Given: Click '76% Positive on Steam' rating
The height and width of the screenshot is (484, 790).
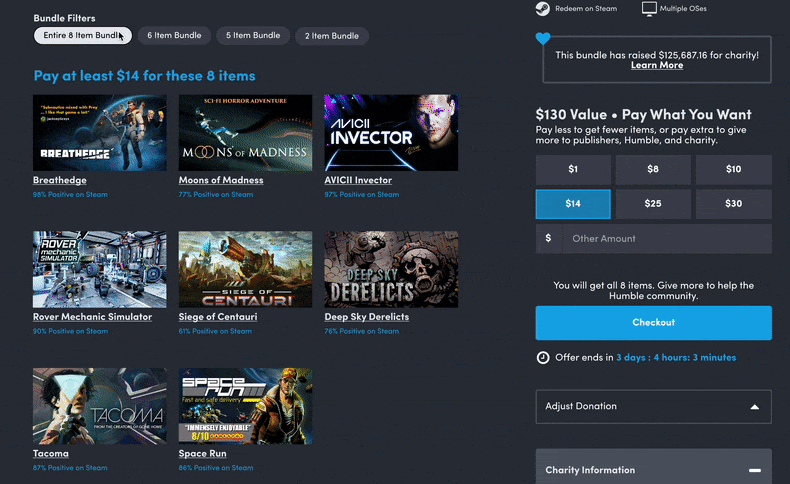Looking at the screenshot, I should pyautogui.click(x=362, y=331).
